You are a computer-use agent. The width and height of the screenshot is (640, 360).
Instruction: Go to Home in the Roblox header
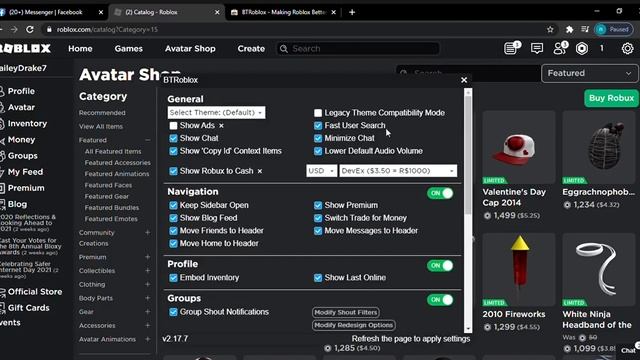80,49
